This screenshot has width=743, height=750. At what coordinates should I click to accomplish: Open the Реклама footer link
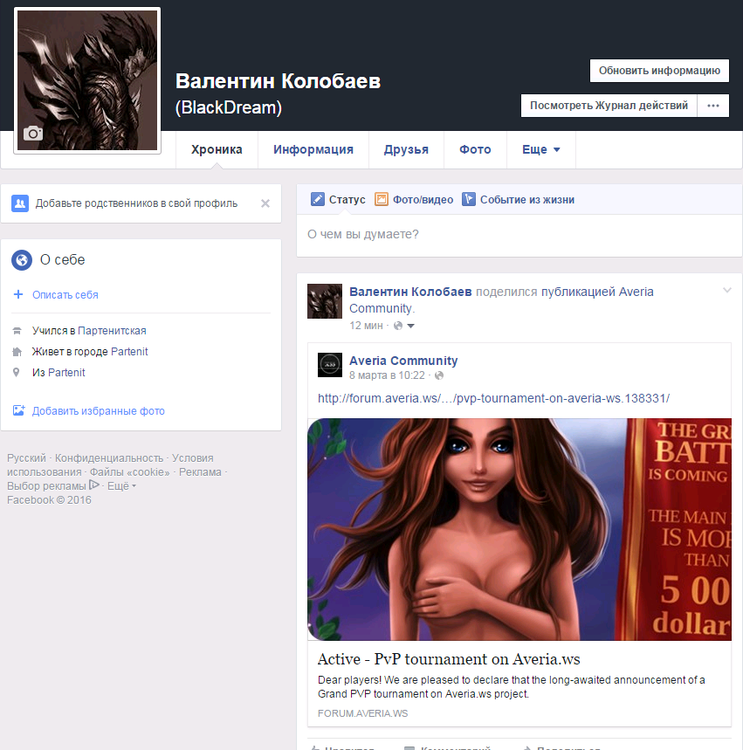click(x=200, y=472)
